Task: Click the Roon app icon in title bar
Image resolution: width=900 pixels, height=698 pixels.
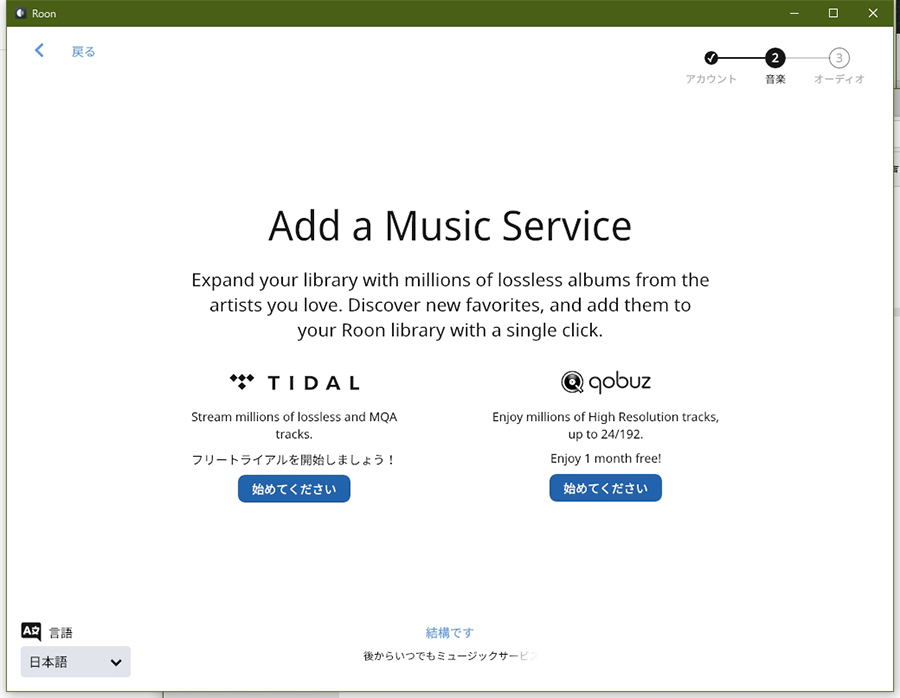Action: [19, 13]
